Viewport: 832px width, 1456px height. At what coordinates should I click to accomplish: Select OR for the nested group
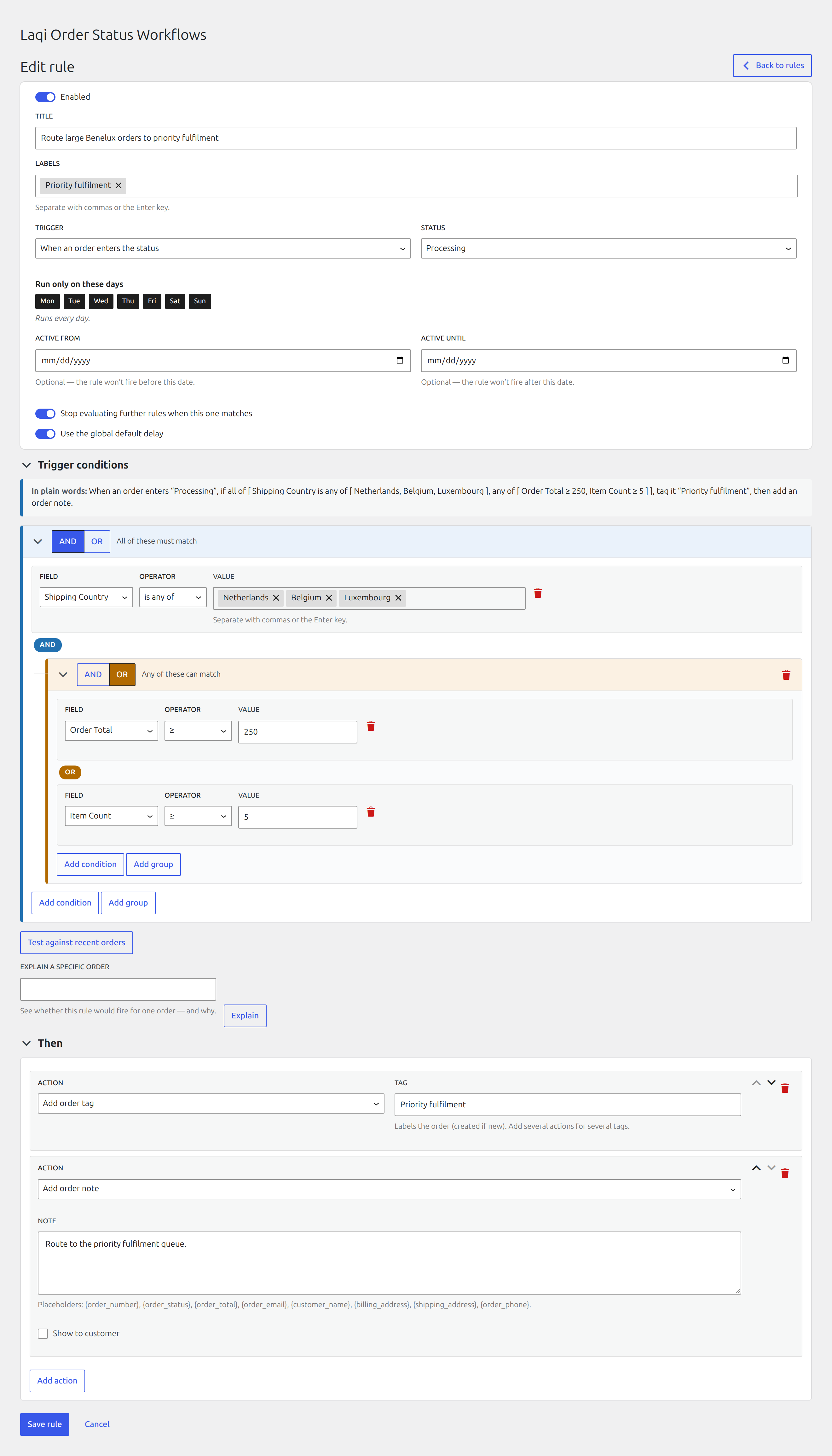(122, 674)
